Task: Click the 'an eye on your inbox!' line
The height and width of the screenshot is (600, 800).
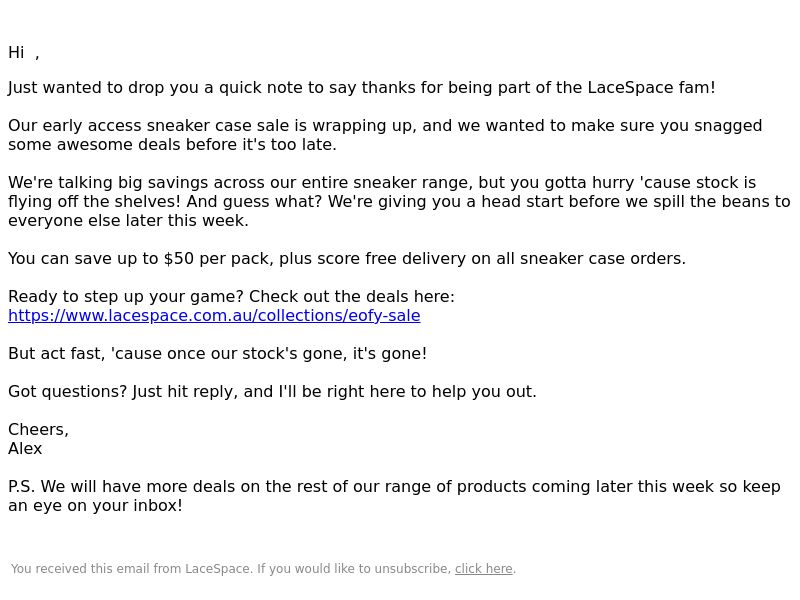Action: coord(95,506)
